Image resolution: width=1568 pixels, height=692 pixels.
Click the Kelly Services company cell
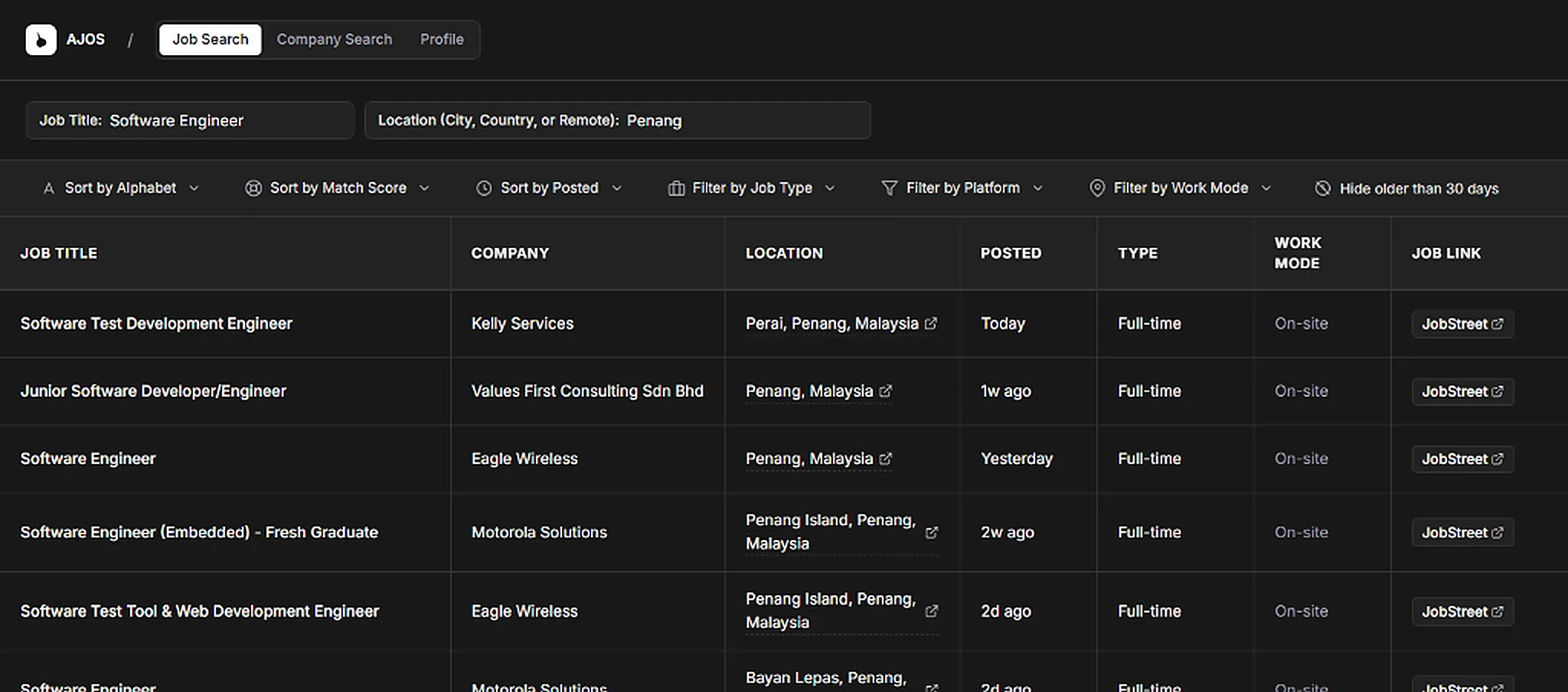point(522,324)
